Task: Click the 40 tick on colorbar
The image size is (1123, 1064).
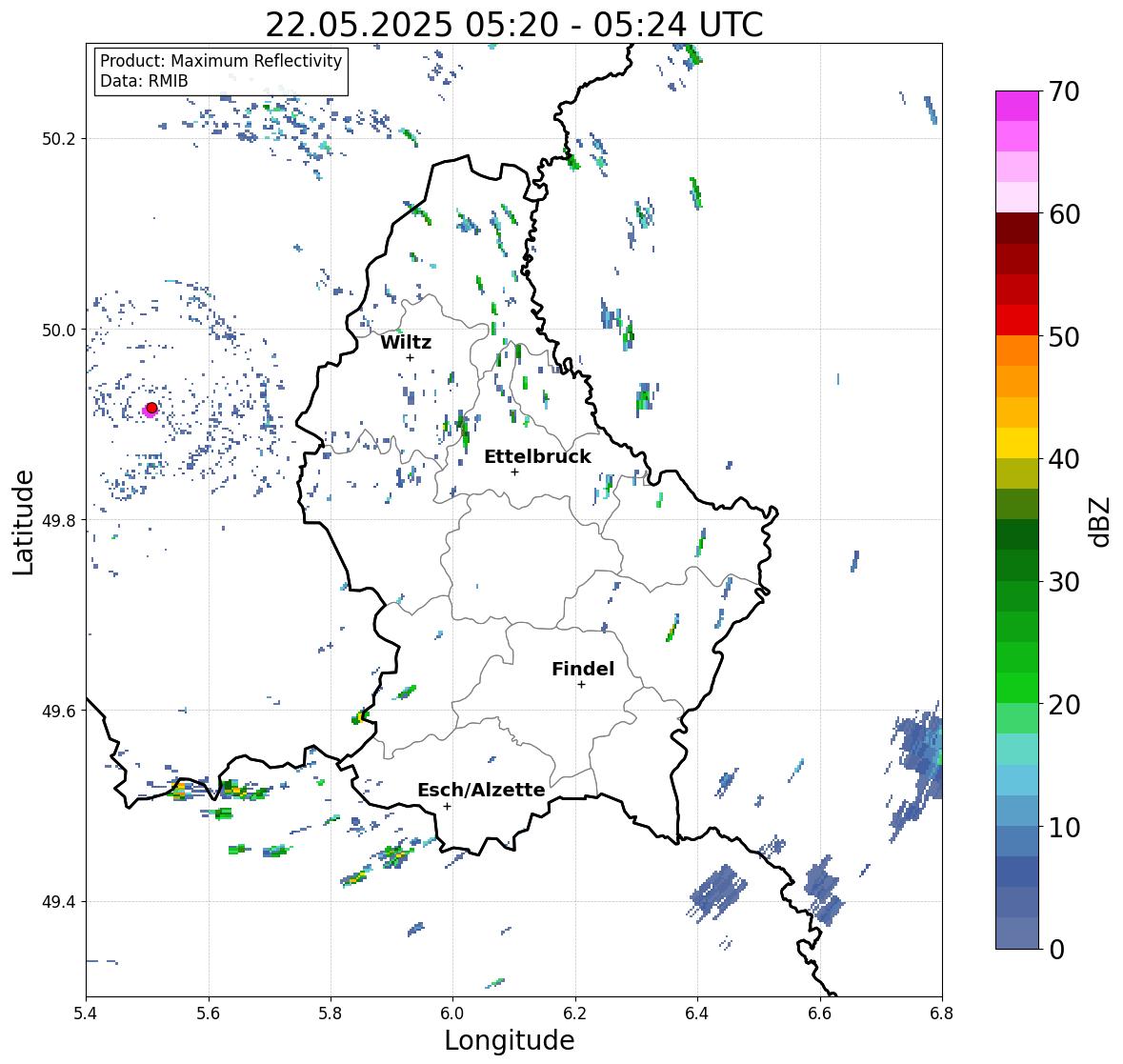Action: click(x=1064, y=459)
